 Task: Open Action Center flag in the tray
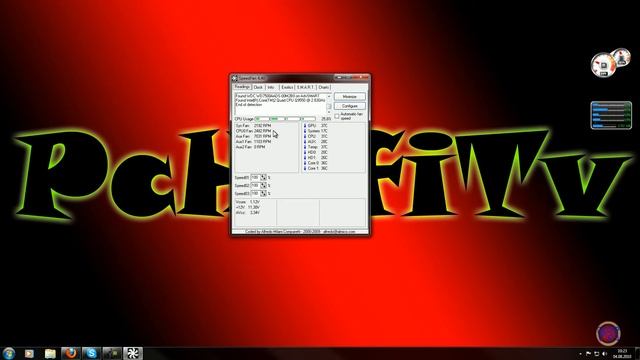tap(588, 354)
